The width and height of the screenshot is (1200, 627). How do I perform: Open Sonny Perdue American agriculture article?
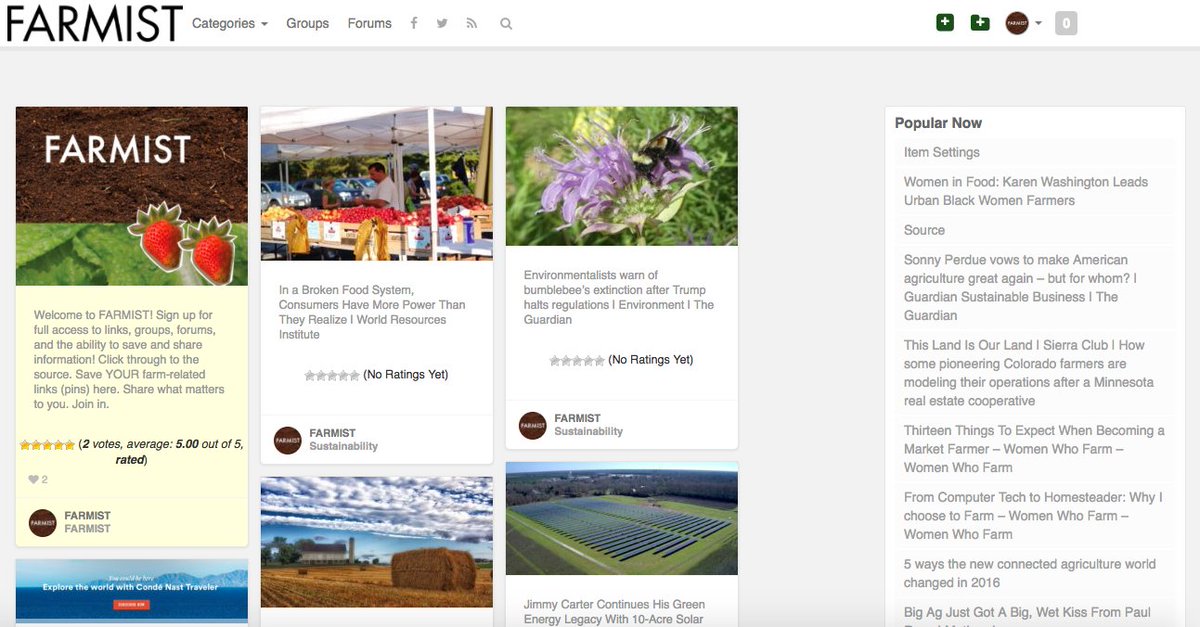[1020, 287]
